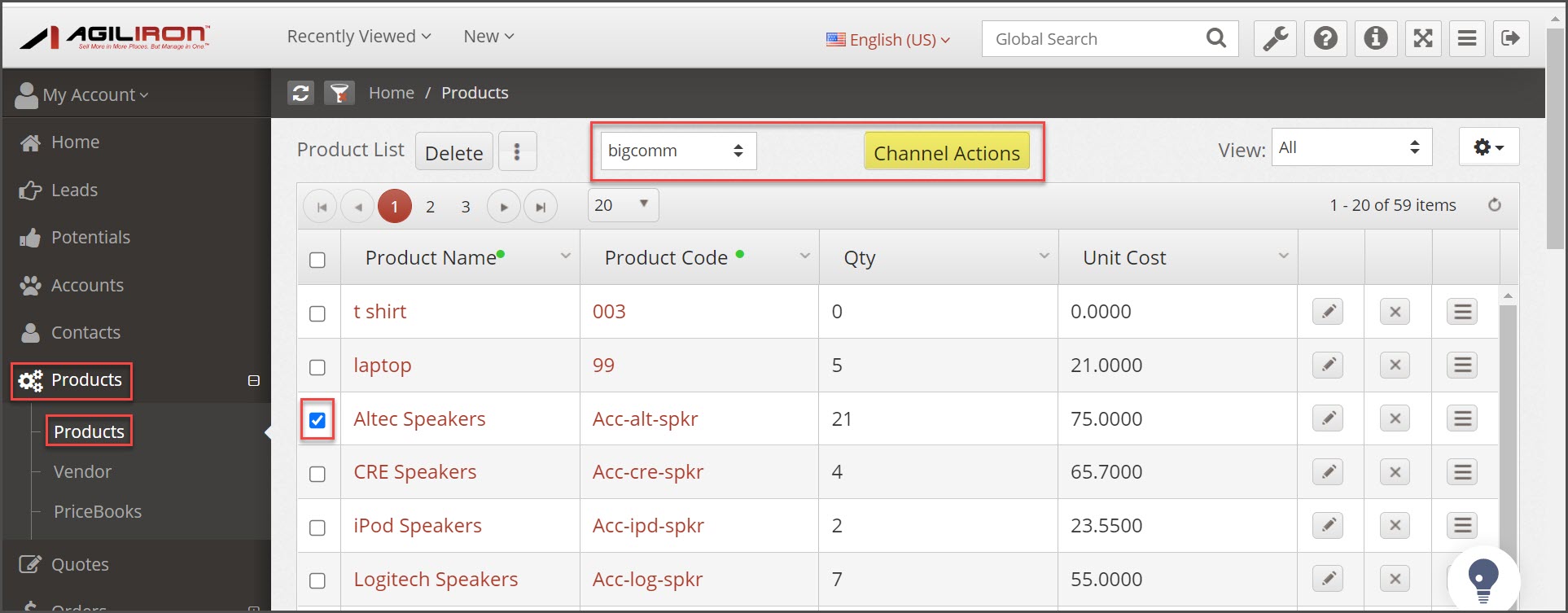1568x613 pixels.
Task: Open Unit Cost column menu arrow
Action: click(x=1283, y=256)
